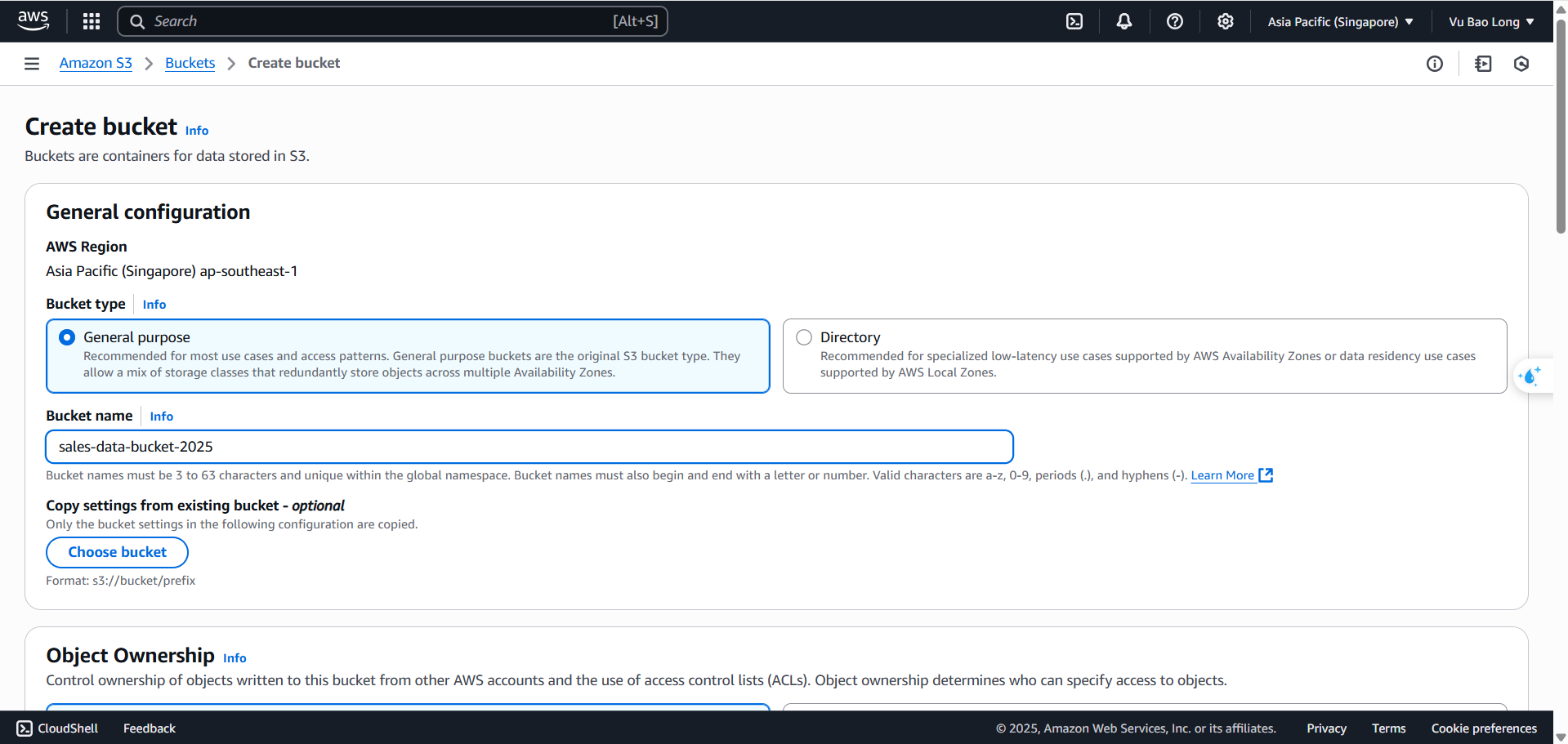Open Info link next to Bucket type

[x=154, y=305]
